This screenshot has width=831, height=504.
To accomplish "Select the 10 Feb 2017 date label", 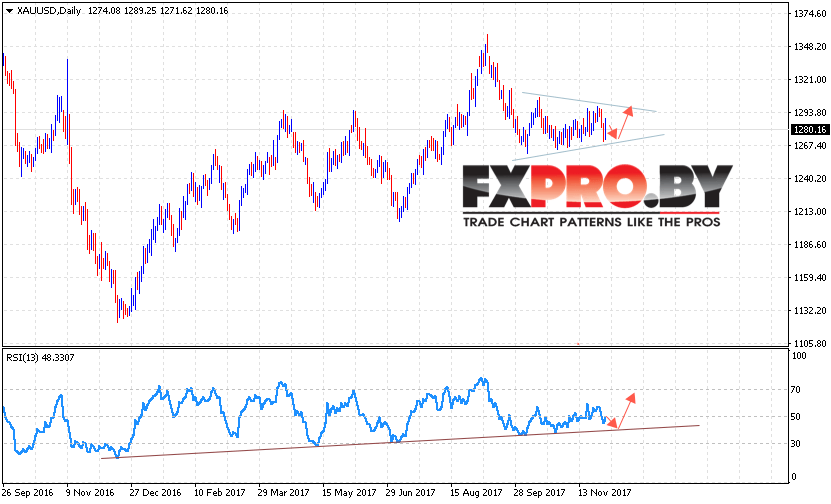I will 219,493.
